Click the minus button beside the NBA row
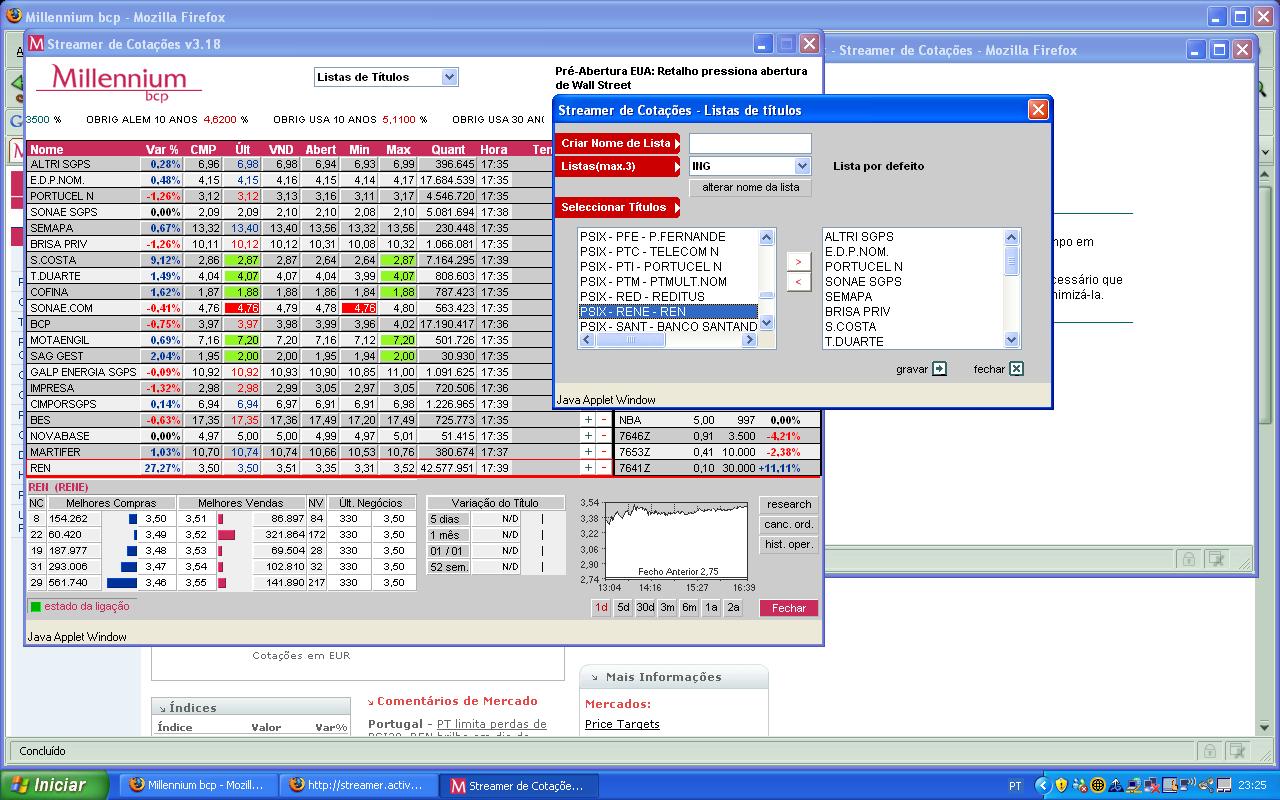 (603, 420)
